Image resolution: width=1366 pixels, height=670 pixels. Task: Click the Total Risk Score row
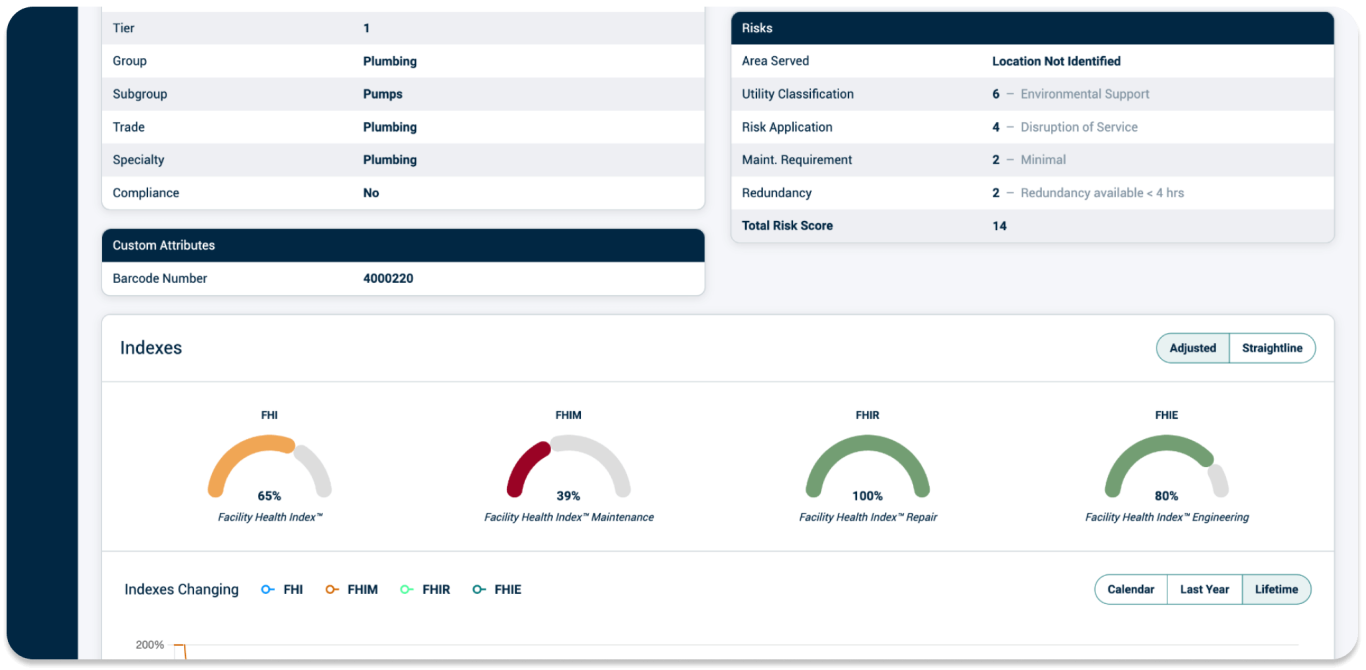point(1030,225)
